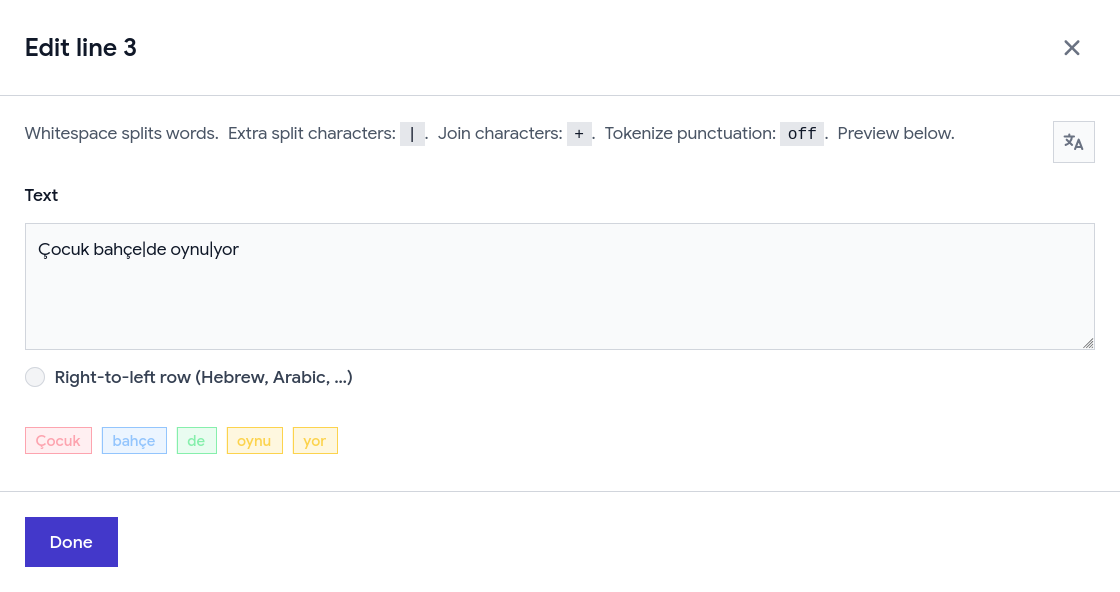This screenshot has height=592, width=1120.
Task: Select the 'oynu' word token
Action: pos(254,441)
